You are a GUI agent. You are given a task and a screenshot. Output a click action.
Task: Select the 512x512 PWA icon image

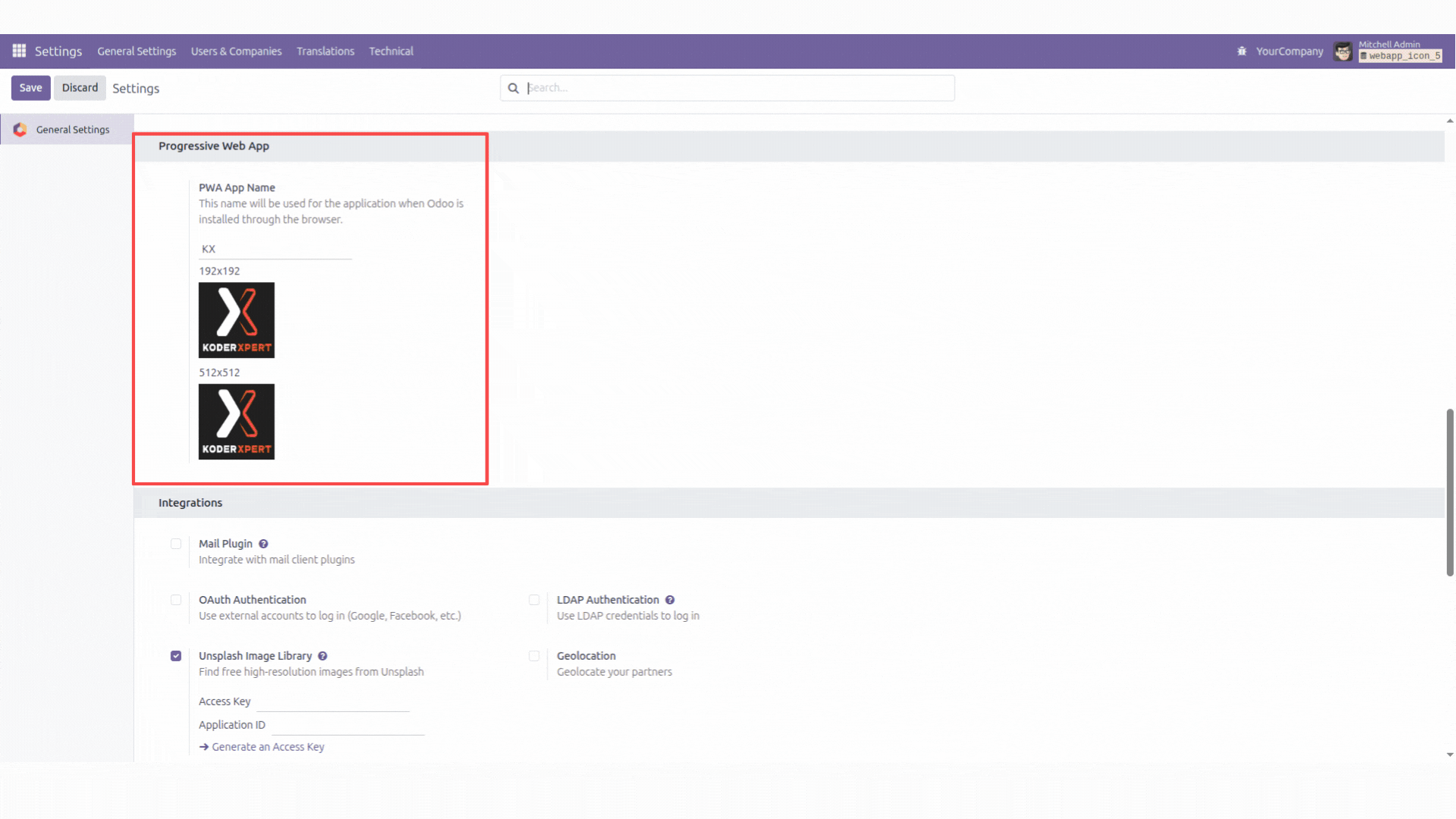pos(237,422)
